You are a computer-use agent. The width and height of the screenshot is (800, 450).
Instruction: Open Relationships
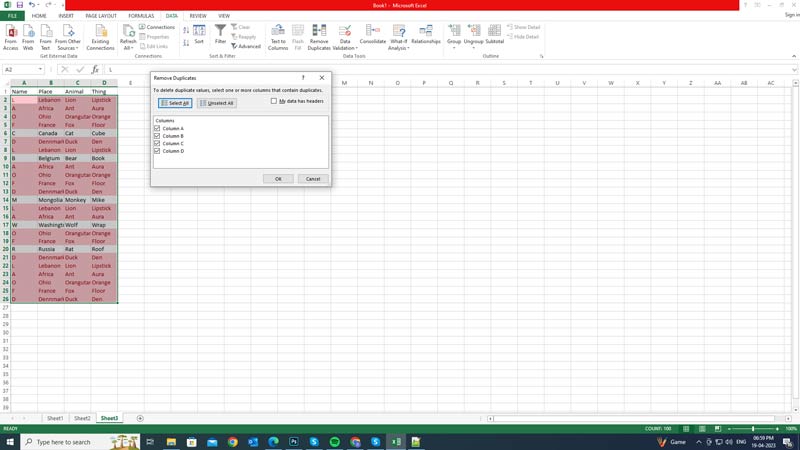tap(426, 35)
